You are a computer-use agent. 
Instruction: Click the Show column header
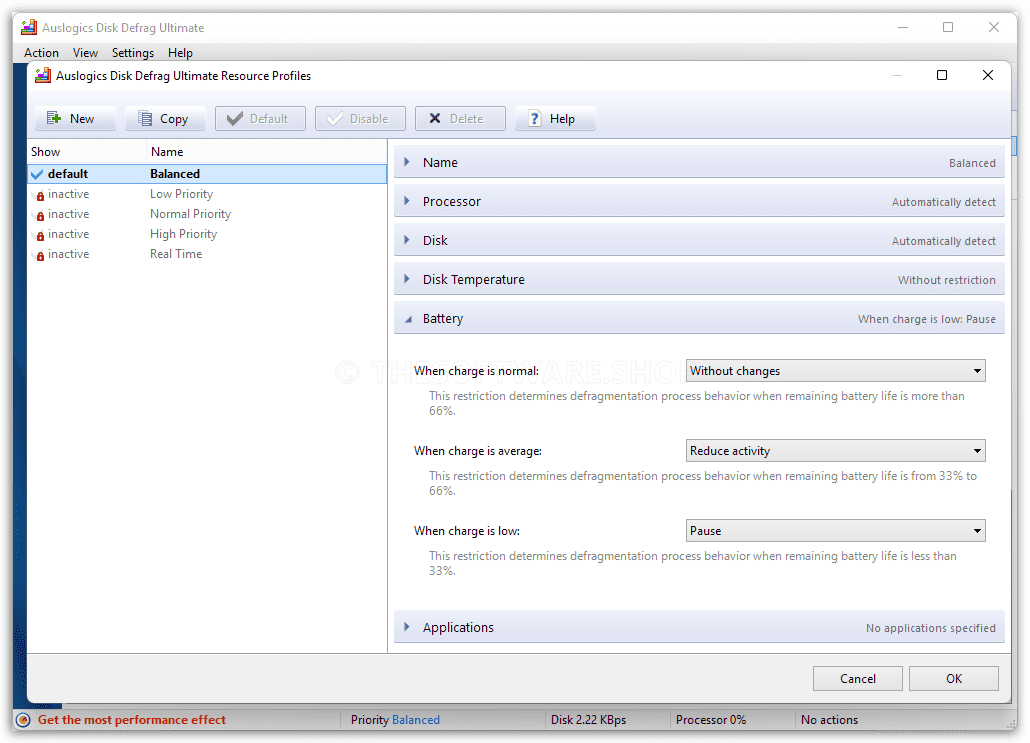click(87, 152)
